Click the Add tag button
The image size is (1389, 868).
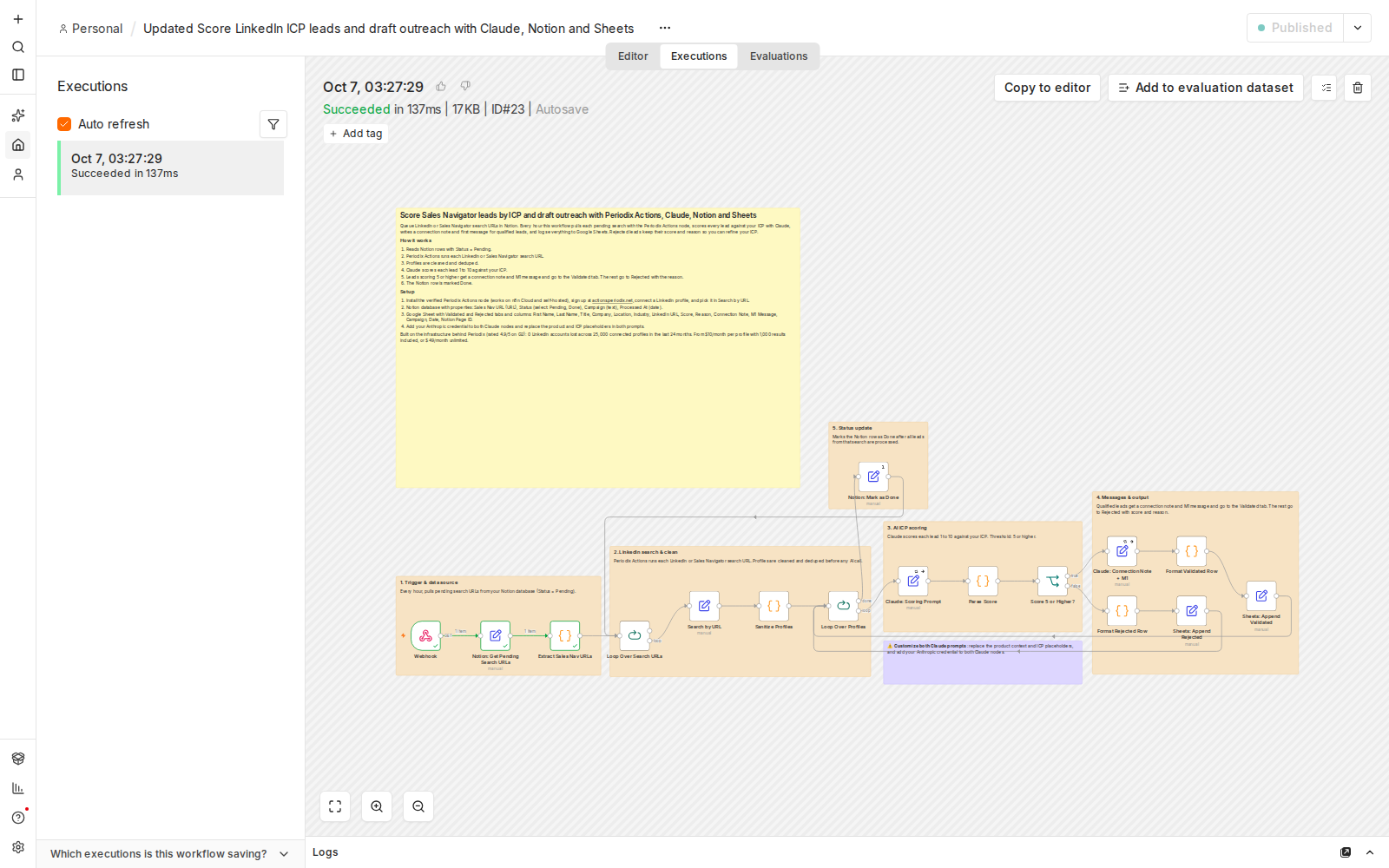(356, 134)
